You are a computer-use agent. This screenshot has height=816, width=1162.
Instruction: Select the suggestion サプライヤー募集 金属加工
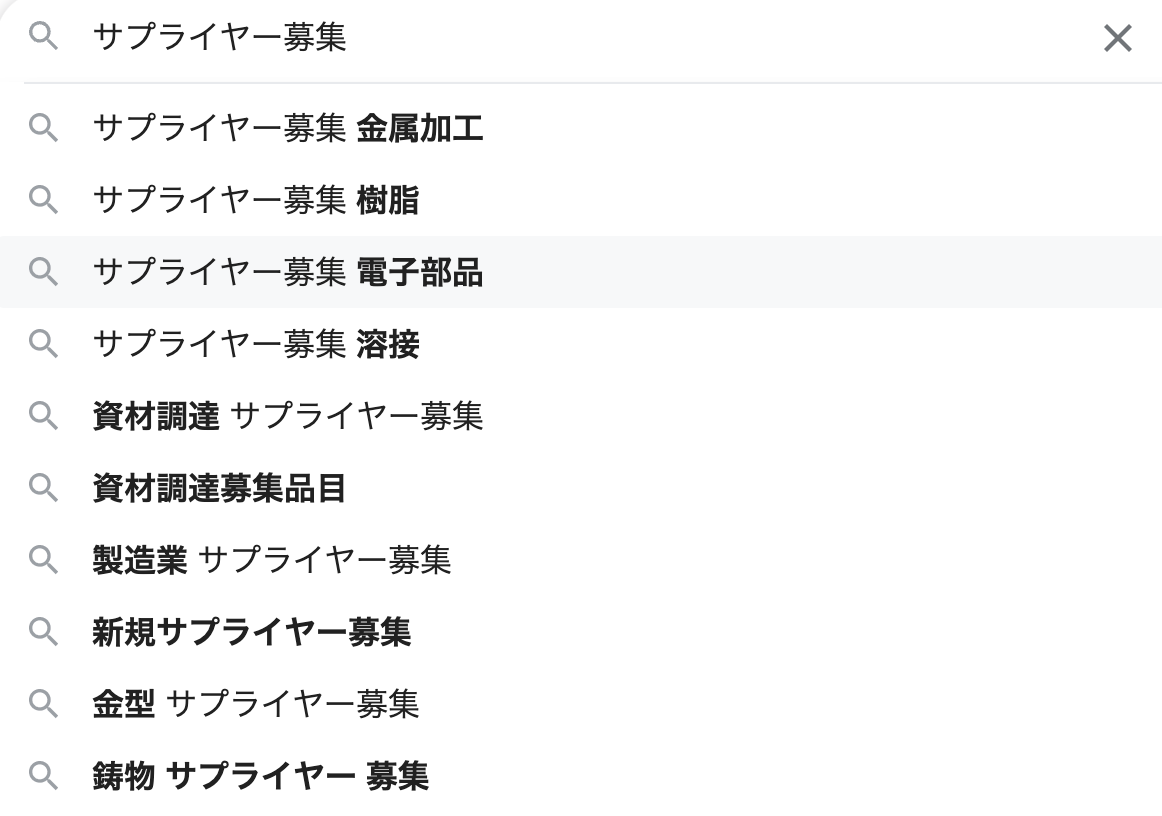[288, 129]
